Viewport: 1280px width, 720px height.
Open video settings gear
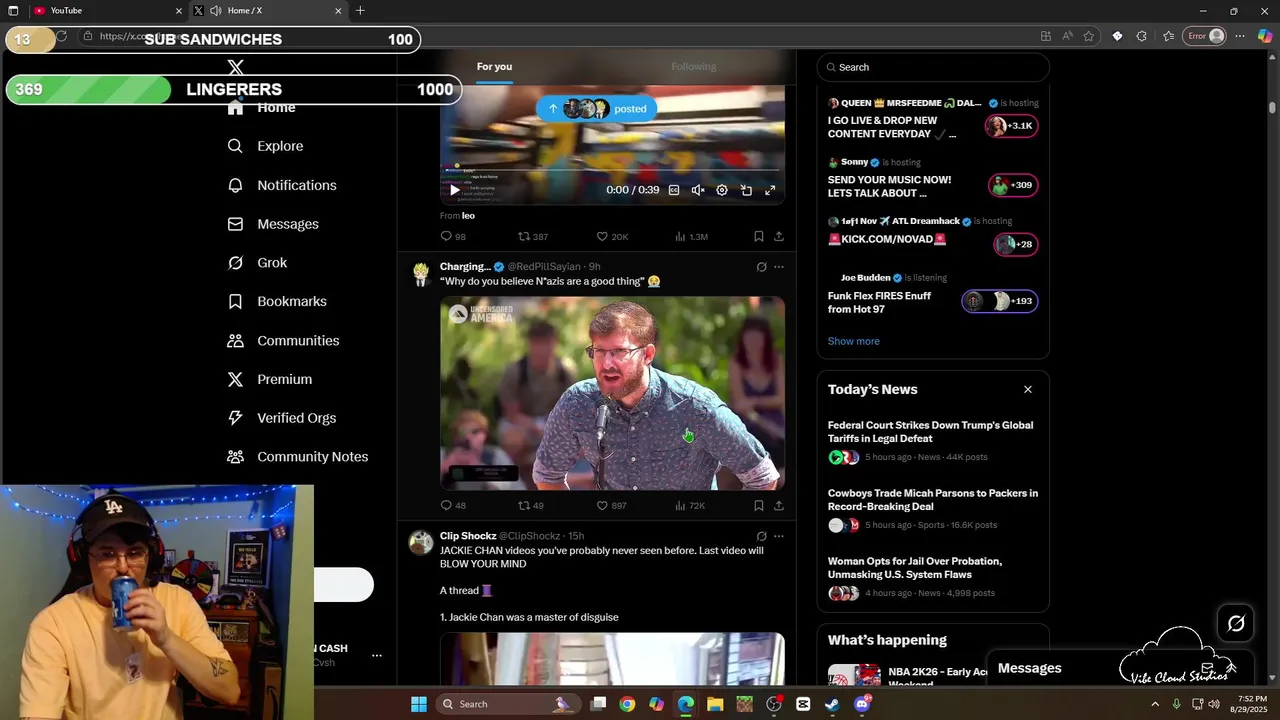pyautogui.click(x=722, y=190)
